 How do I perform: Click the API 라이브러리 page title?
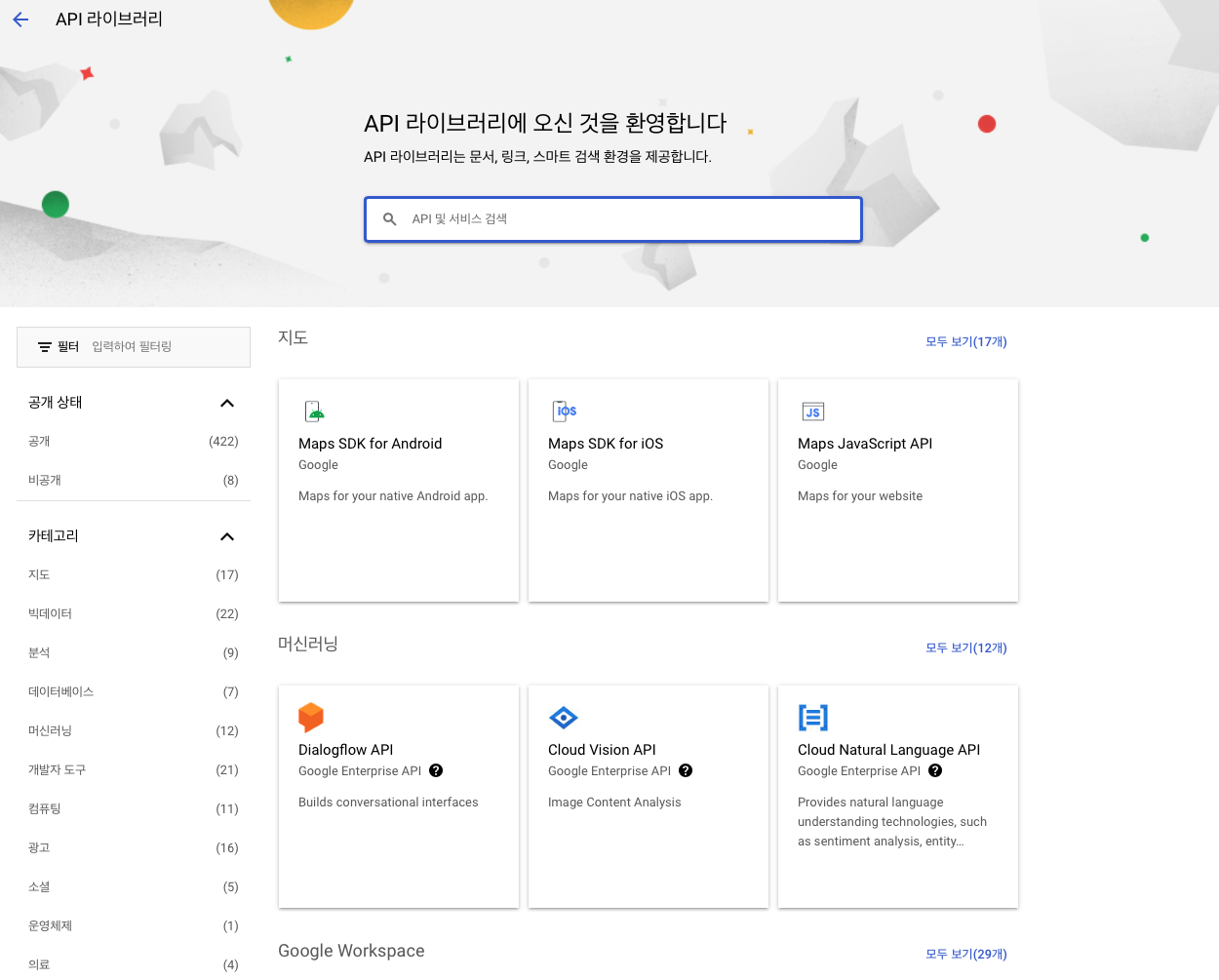[109, 20]
